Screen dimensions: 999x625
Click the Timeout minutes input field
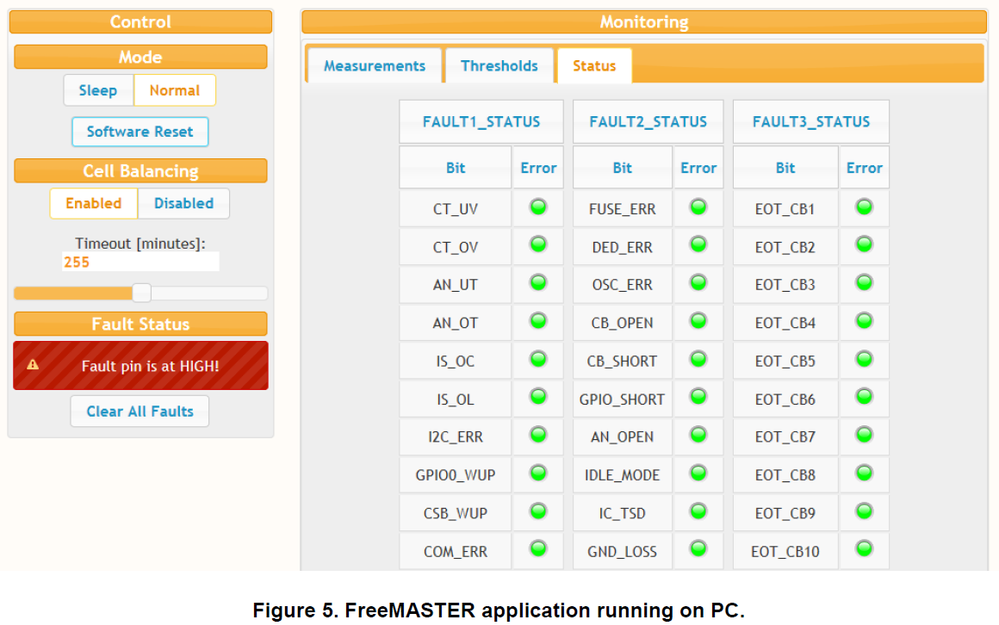pos(140,262)
